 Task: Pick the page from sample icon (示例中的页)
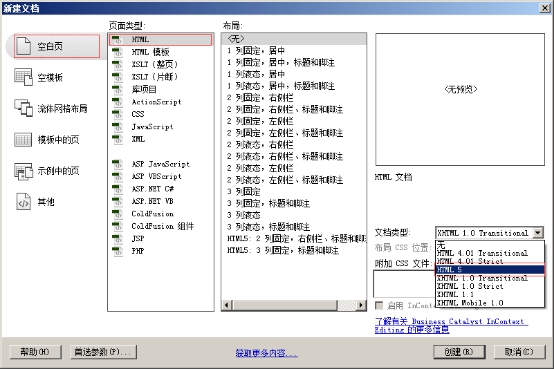pyautogui.click(x=23, y=171)
